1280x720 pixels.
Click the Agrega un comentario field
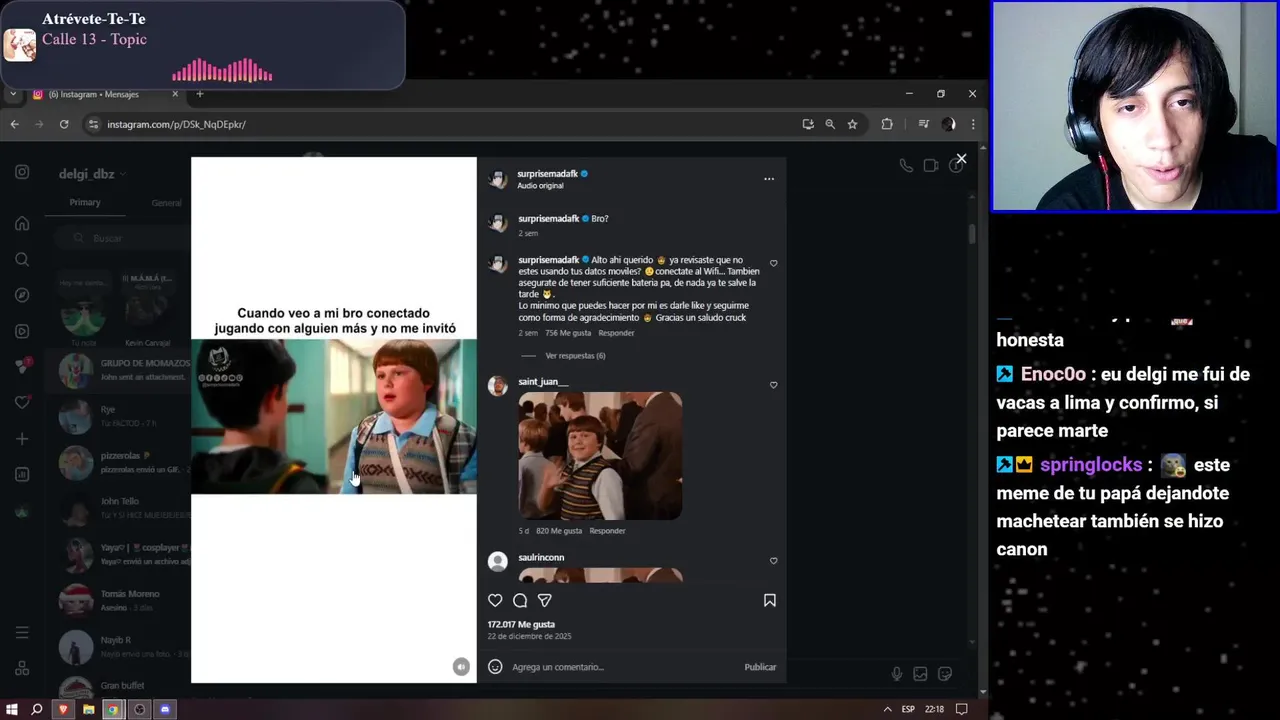click(x=620, y=667)
